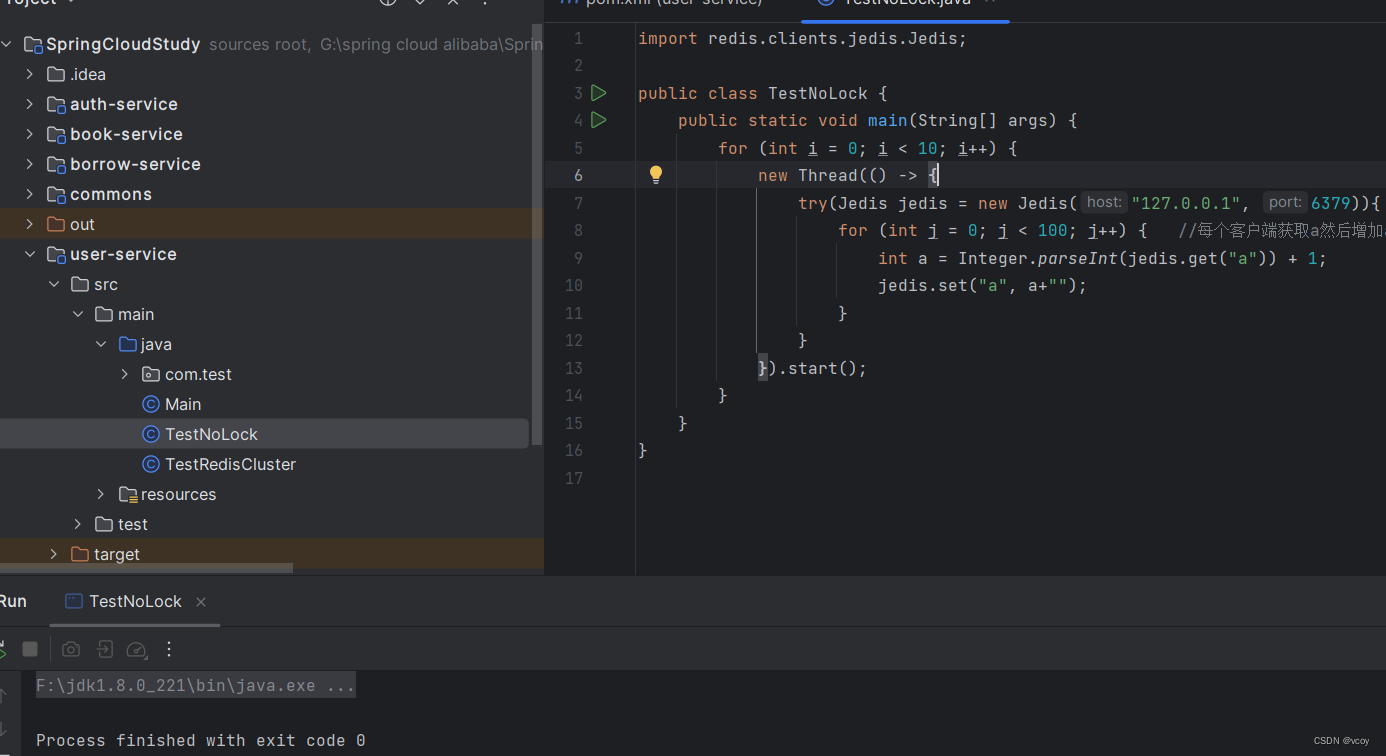
Task: Select the java source folder label
Action: pos(156,344)
